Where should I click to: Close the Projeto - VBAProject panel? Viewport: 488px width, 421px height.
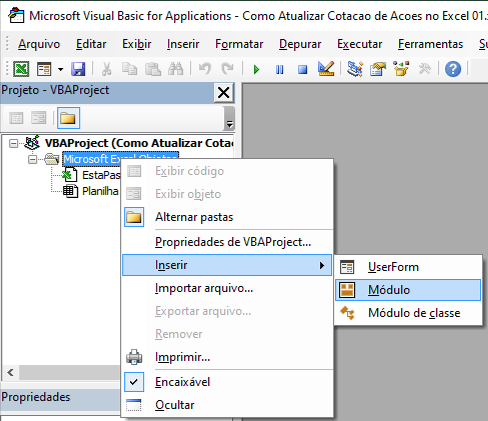pos(224,92)
